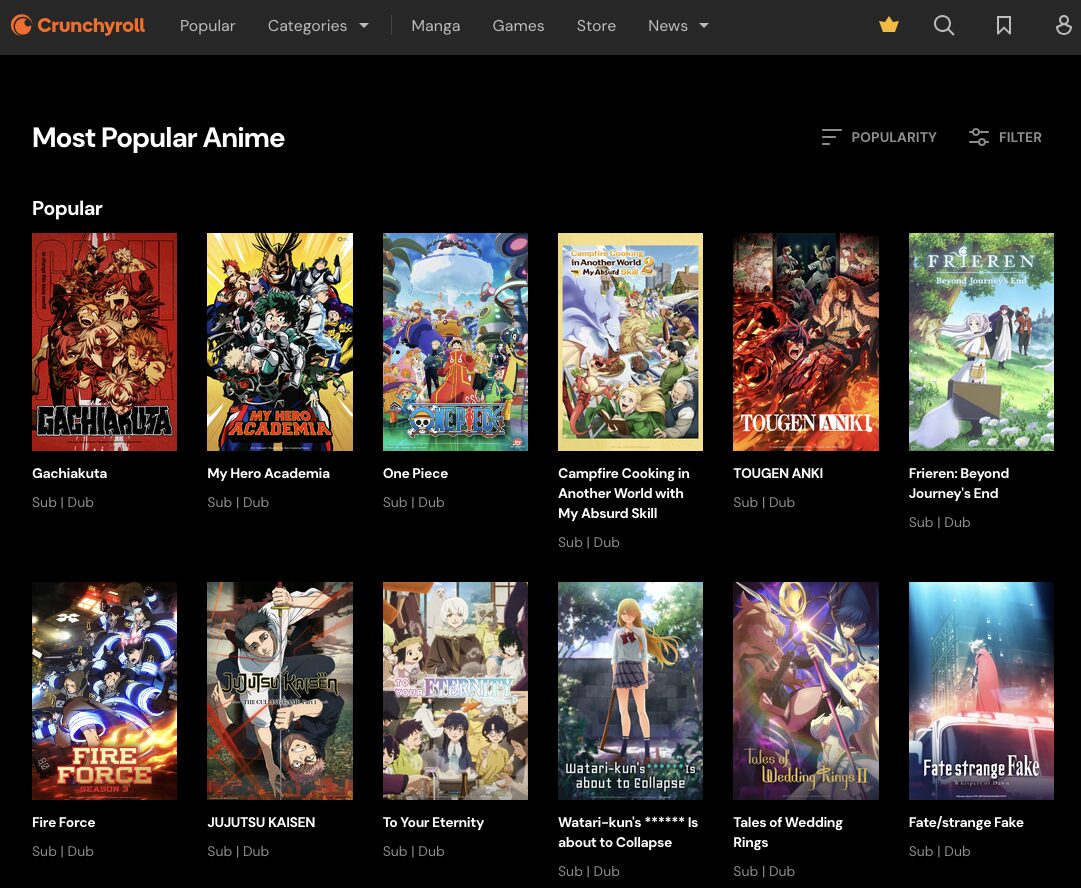1081x888 pixels.
Task: Navigate to the Games section
Action: click(x=518, y=26)
